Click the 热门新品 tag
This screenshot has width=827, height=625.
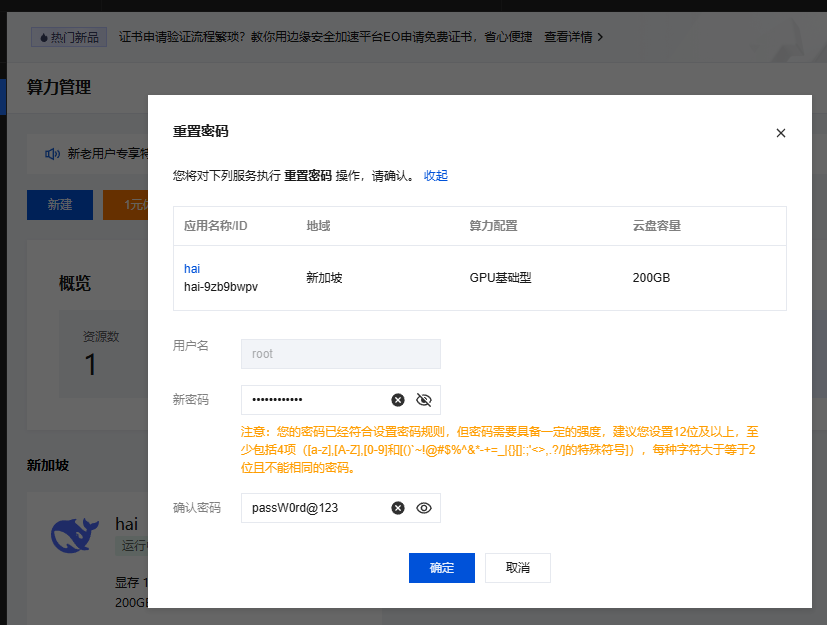click(69, 37)
